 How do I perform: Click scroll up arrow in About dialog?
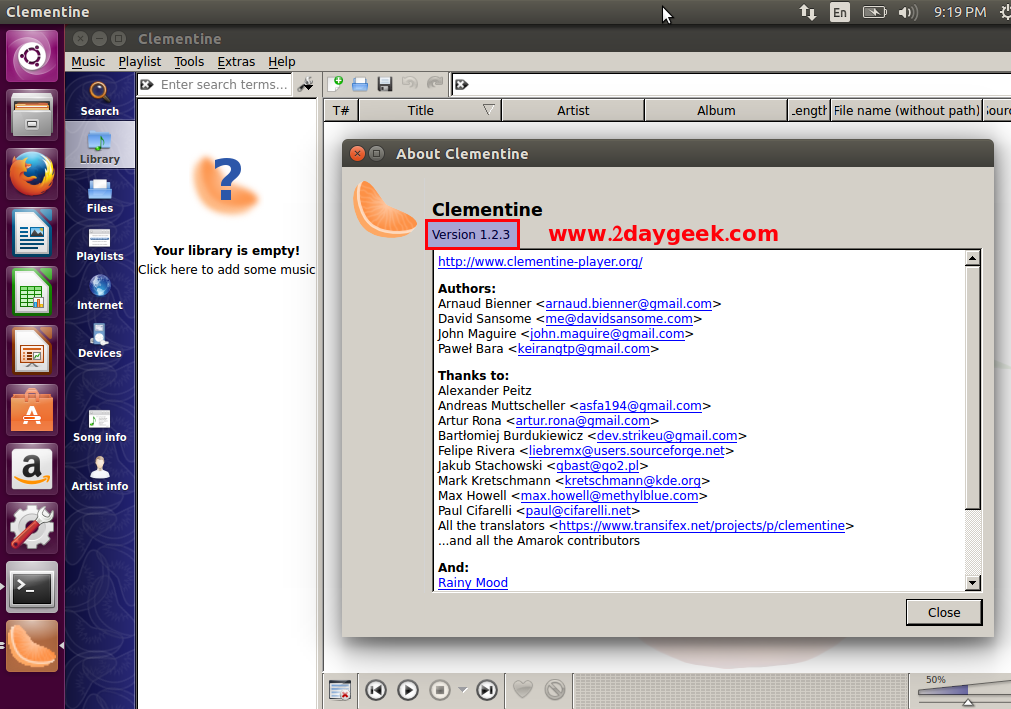click(973, 258)
